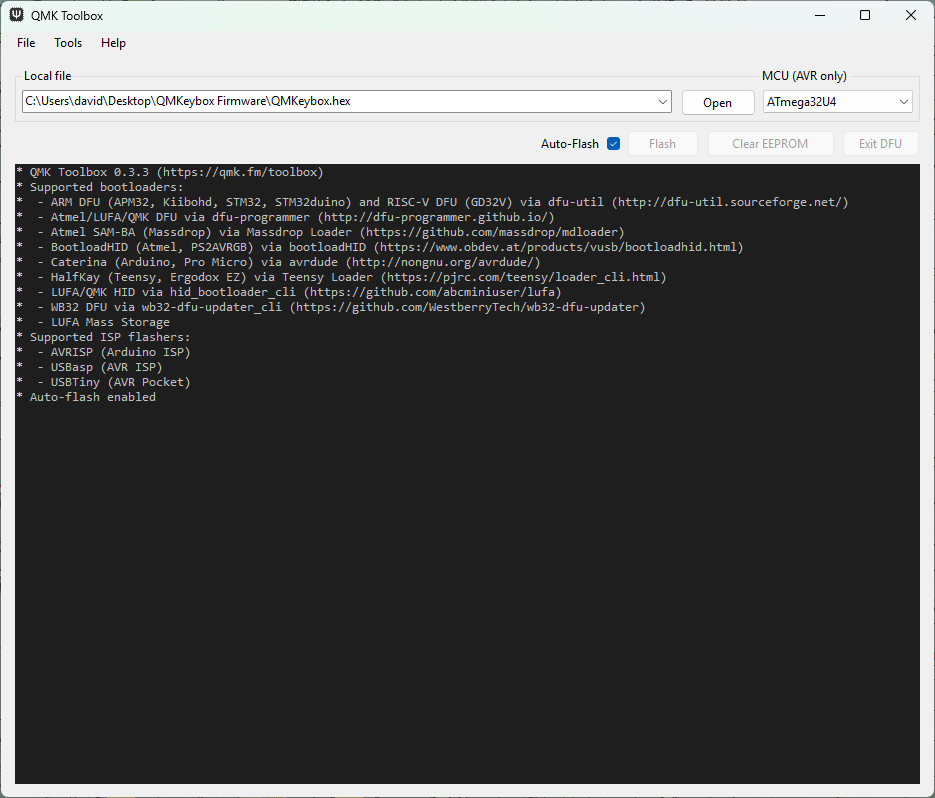The image size is (935, 798).
Task: Click the 'Supported ISP flashers:' log line
Action: tap(104, 337)
